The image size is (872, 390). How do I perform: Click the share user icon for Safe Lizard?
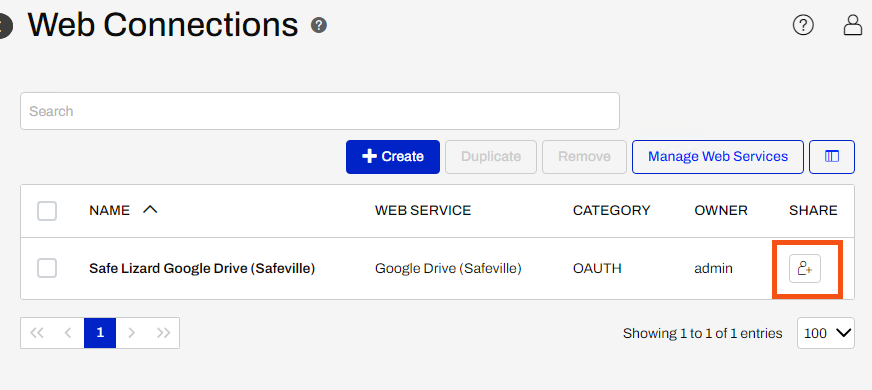pyautogui.click(x=805, y=269)
